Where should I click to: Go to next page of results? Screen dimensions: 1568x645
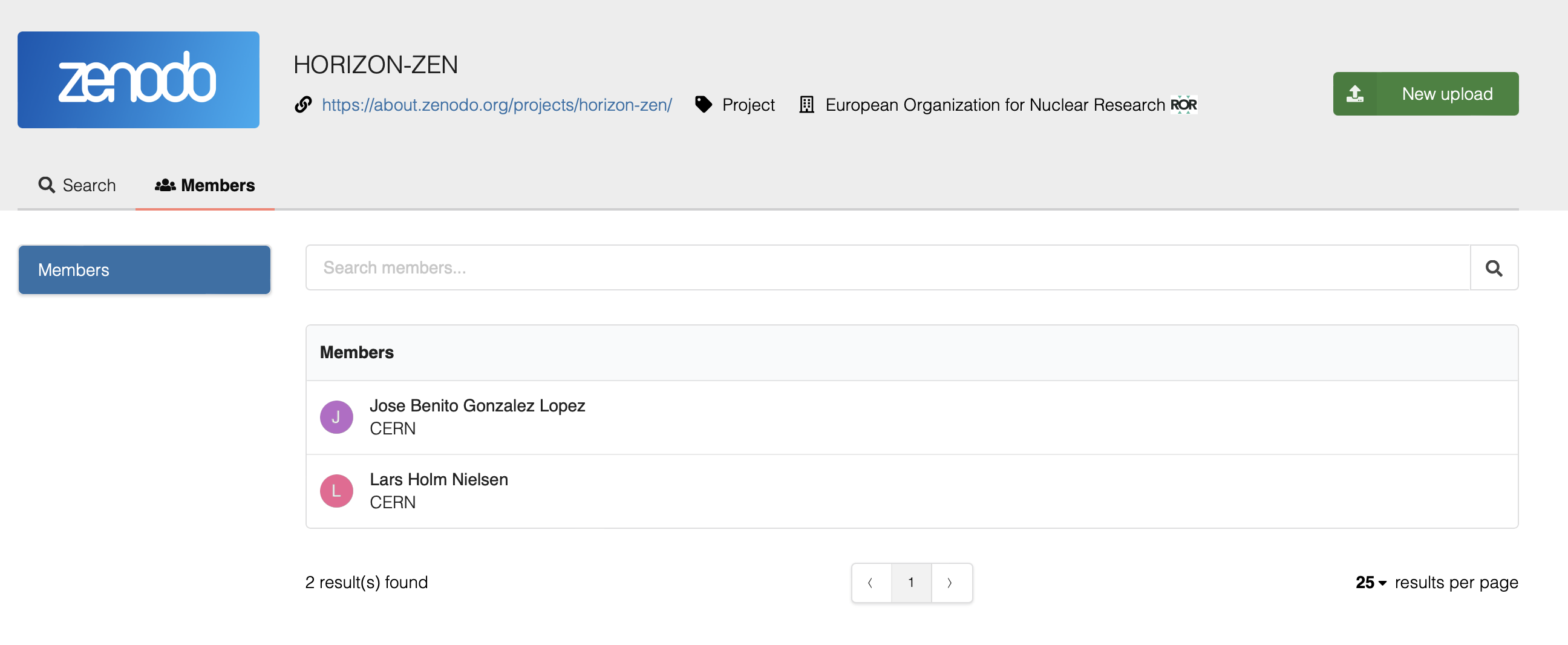coord(950,583)
